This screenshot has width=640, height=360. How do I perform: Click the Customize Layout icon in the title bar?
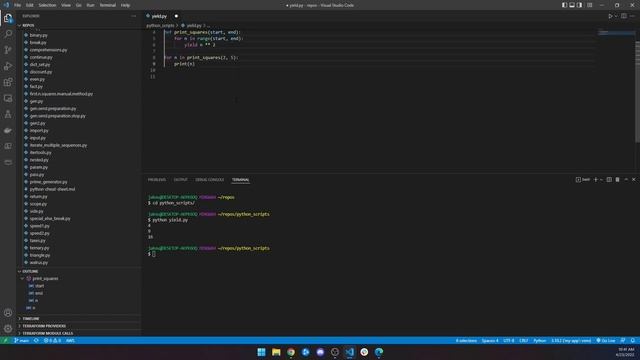(589, 5)
